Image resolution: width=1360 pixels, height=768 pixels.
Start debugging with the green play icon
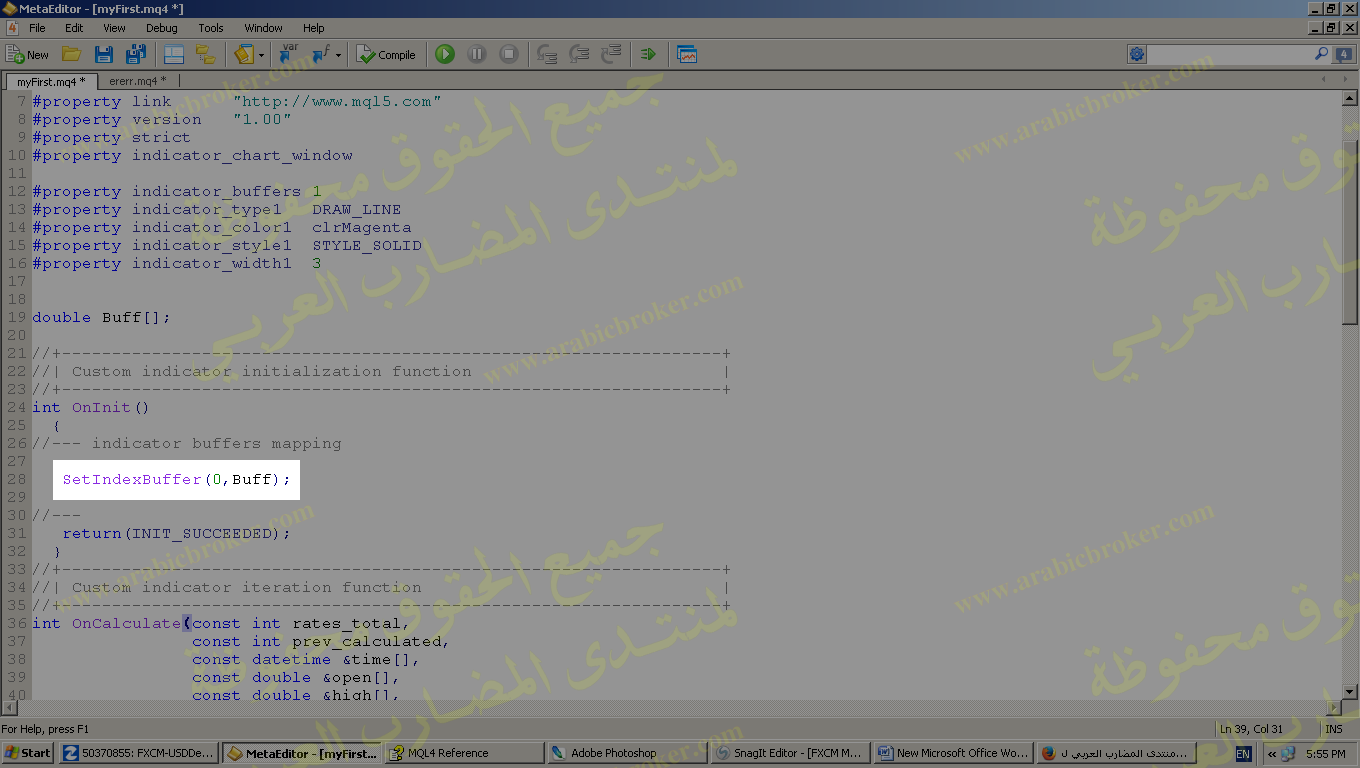445,54
